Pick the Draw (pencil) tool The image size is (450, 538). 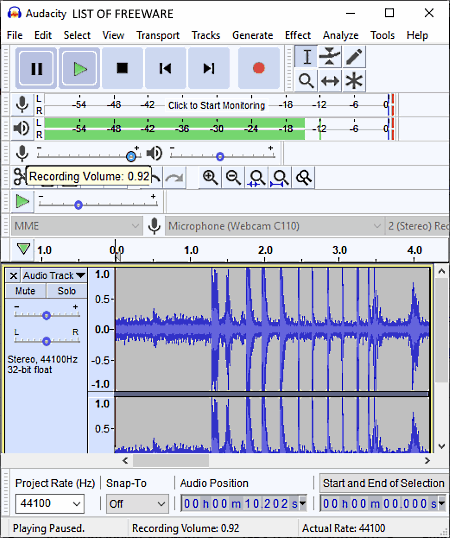[354, 57]
